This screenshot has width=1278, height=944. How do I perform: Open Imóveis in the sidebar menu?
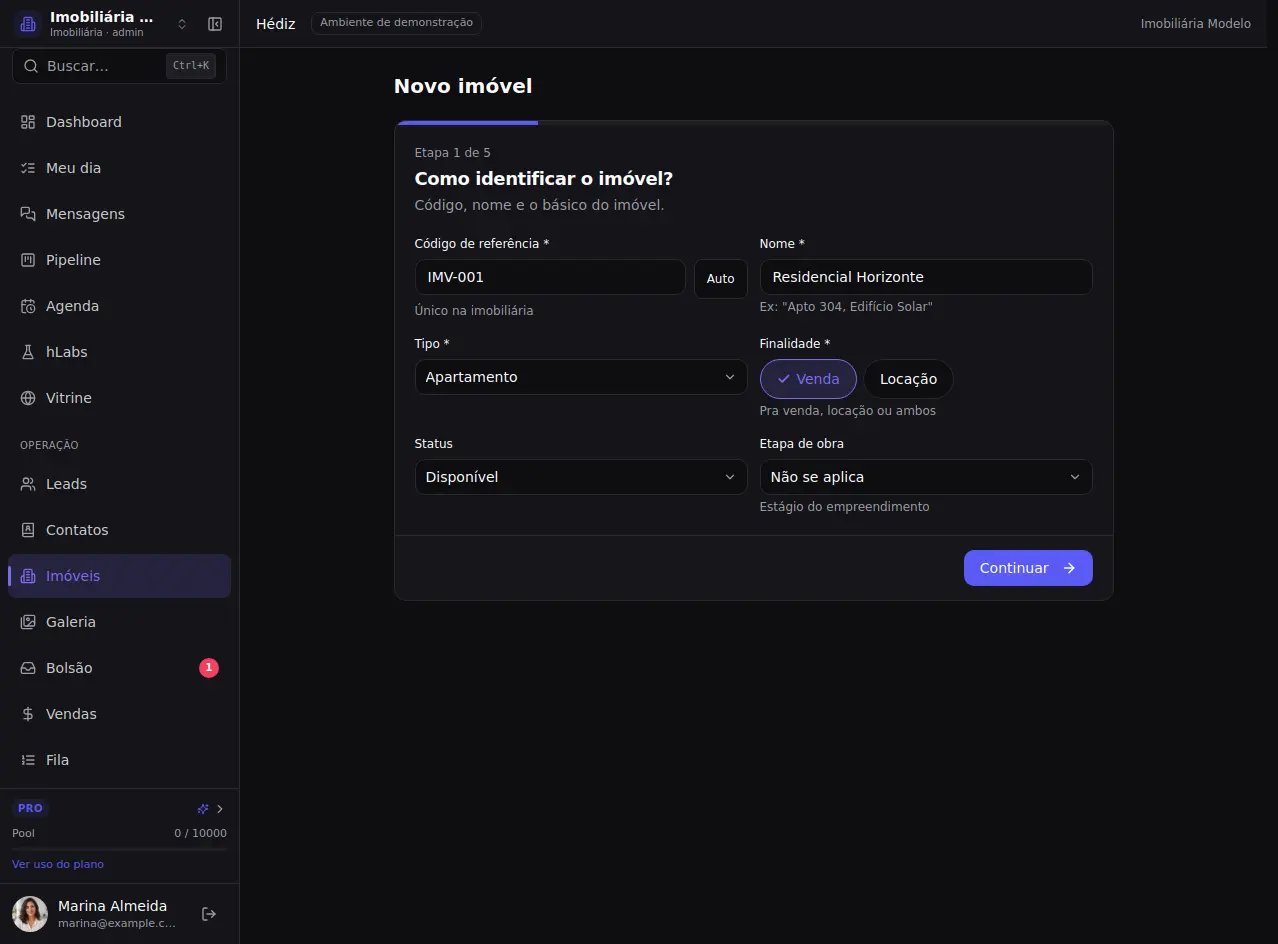(x=120, y=576)
